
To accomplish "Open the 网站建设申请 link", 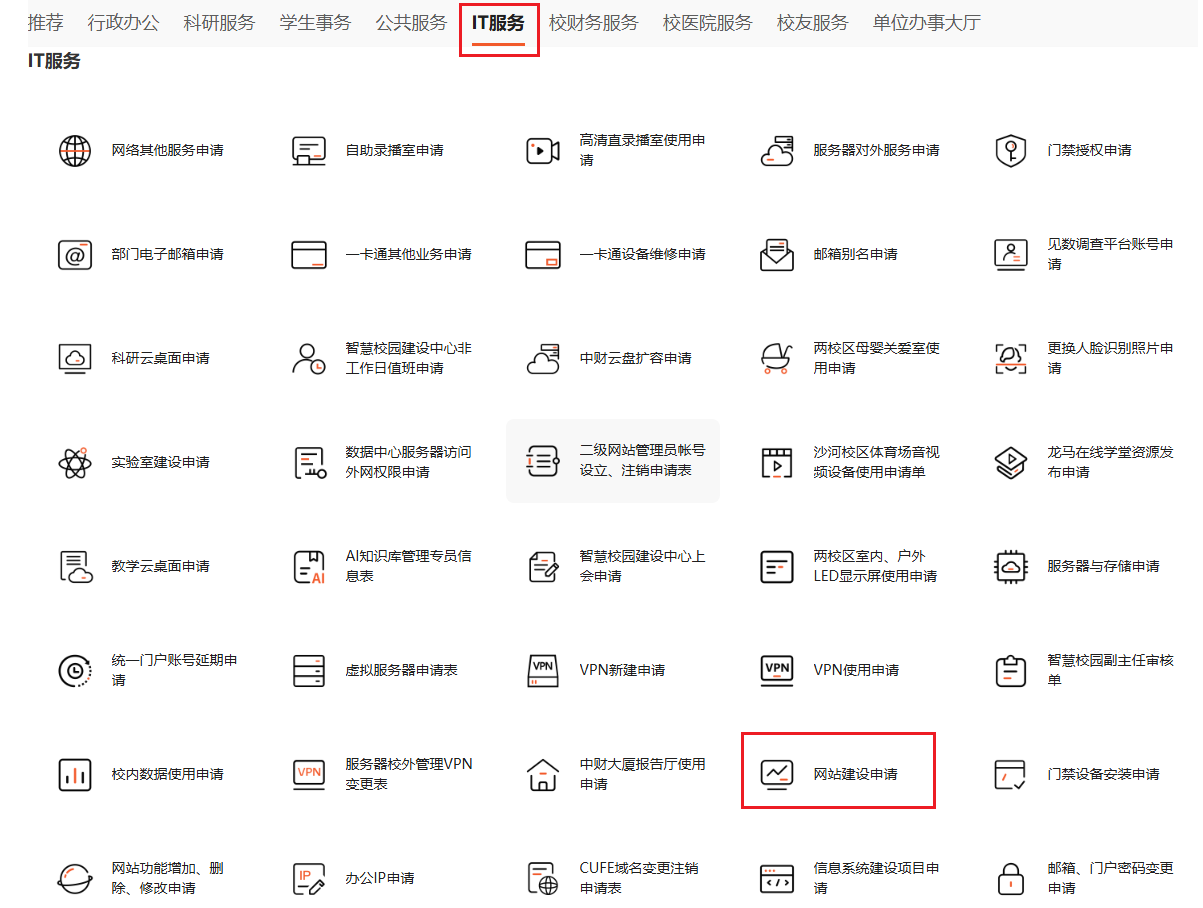I will tap(855, 774).
